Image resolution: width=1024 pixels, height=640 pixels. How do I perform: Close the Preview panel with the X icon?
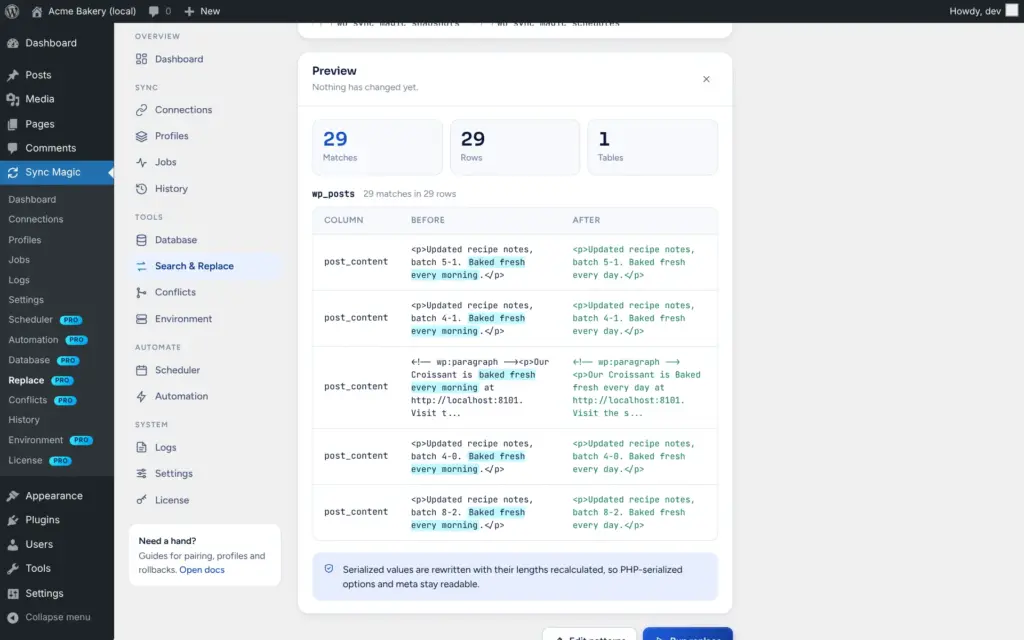point(706,79)
